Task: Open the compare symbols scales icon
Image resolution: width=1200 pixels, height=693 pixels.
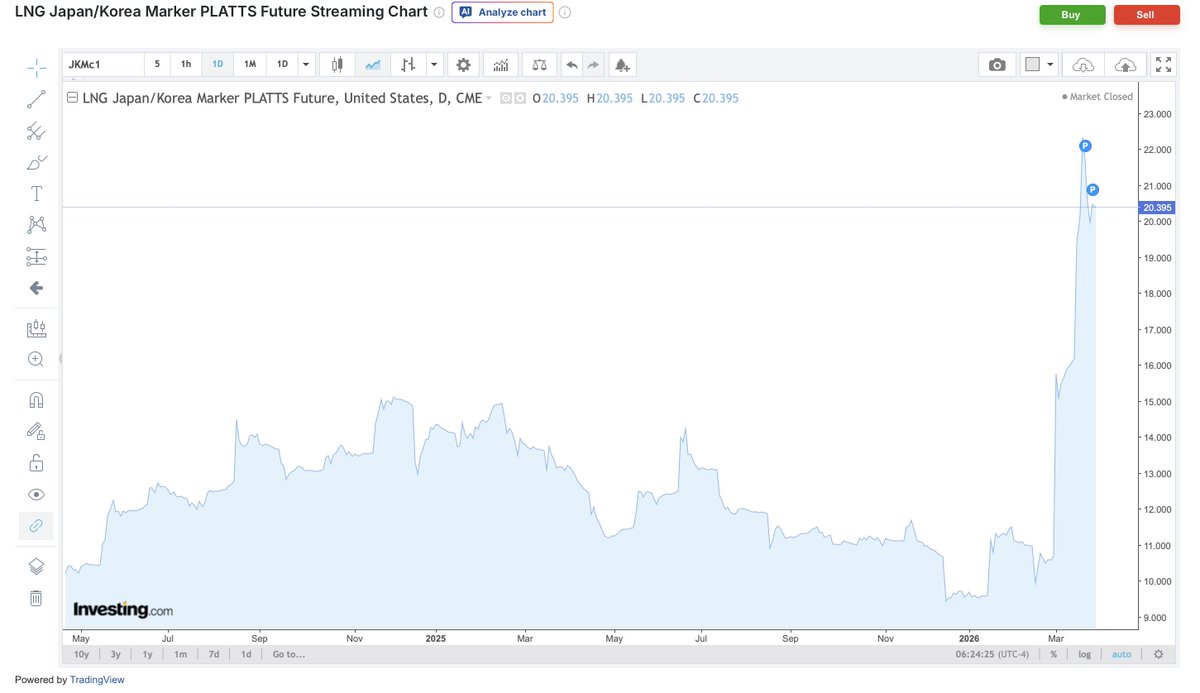Action: (x=540, y=64)
